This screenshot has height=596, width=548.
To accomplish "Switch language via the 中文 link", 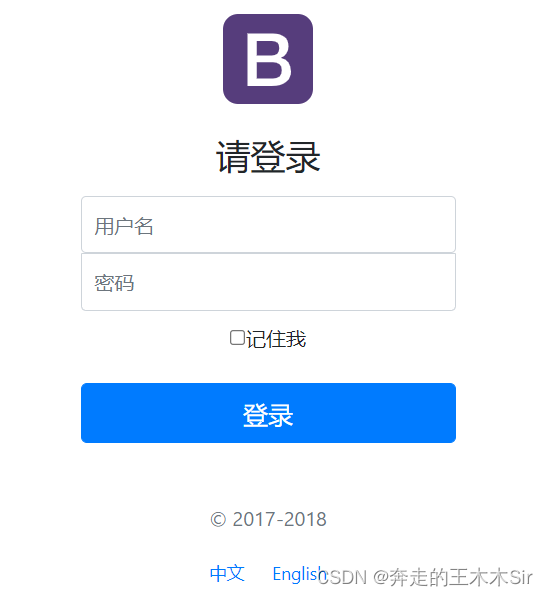I will [227, 573].
